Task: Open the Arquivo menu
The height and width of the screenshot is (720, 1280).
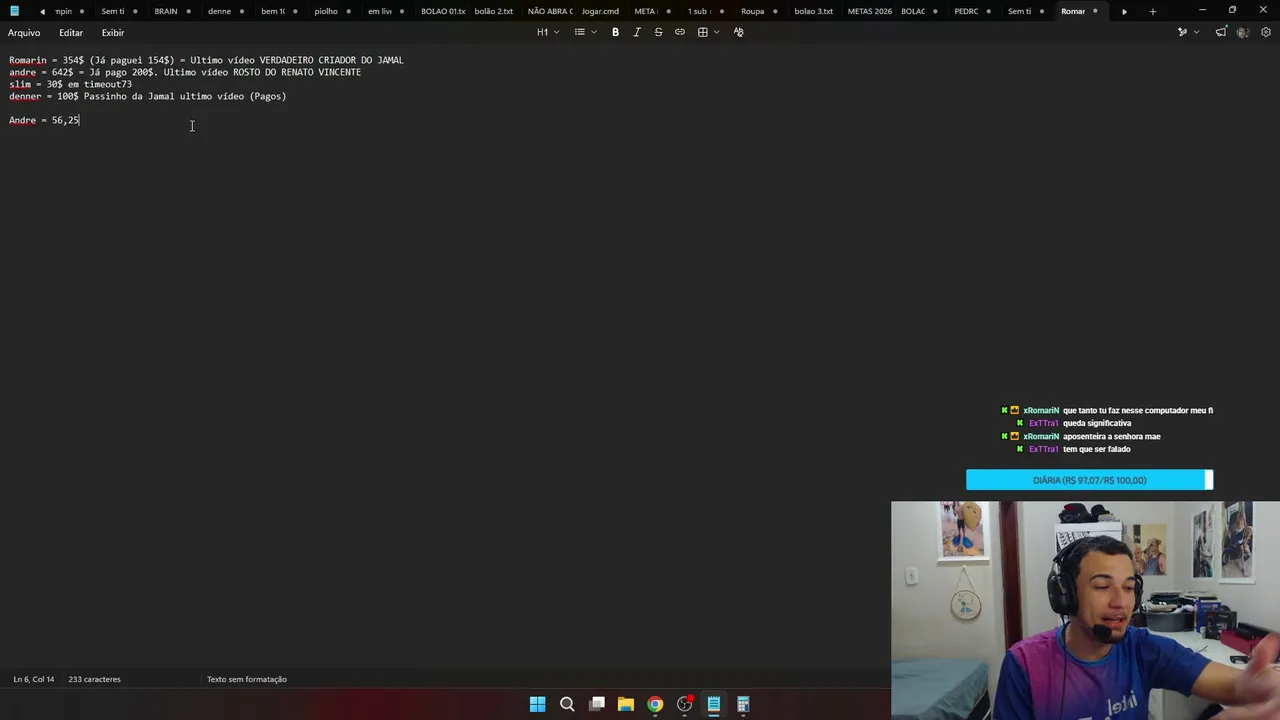Action: point(24,33)
